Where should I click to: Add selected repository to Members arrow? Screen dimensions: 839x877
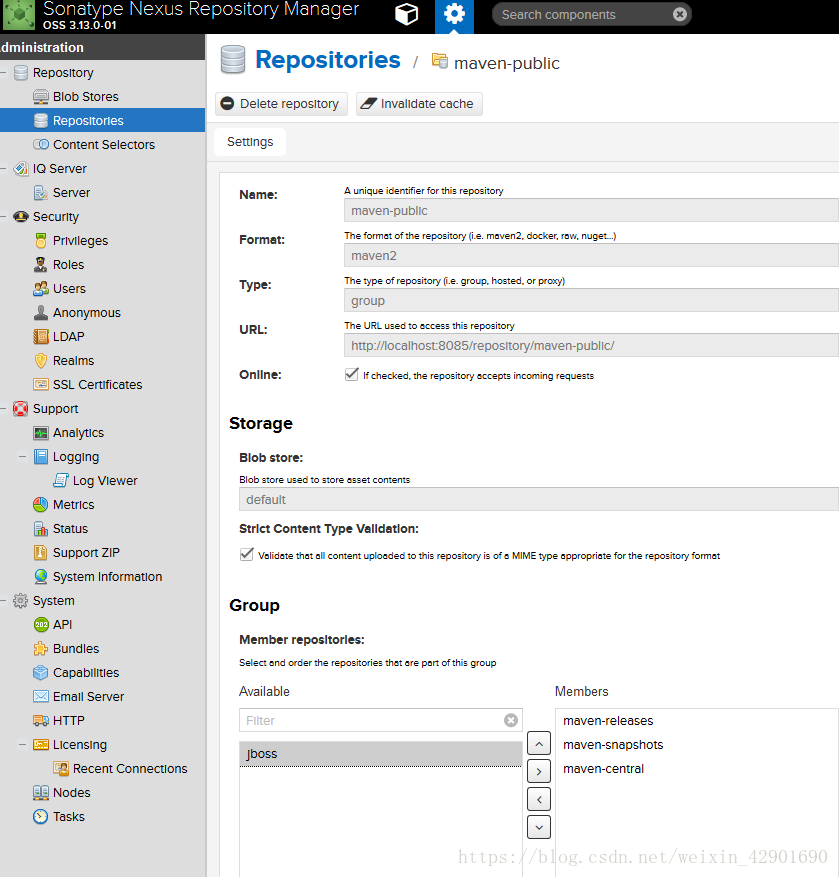[x=539, y=771]
